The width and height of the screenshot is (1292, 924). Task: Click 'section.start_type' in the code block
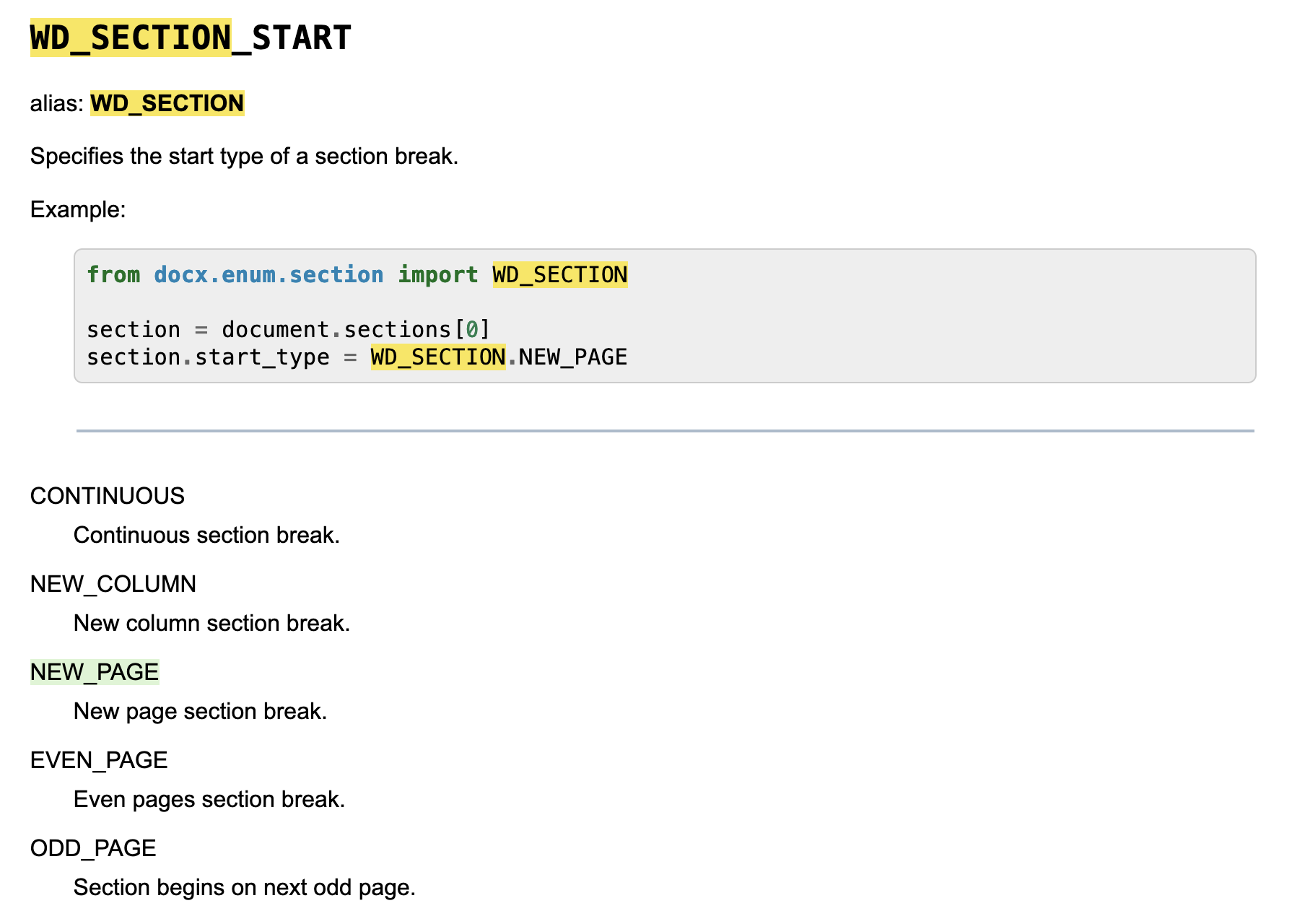click(x=208, y=357)
